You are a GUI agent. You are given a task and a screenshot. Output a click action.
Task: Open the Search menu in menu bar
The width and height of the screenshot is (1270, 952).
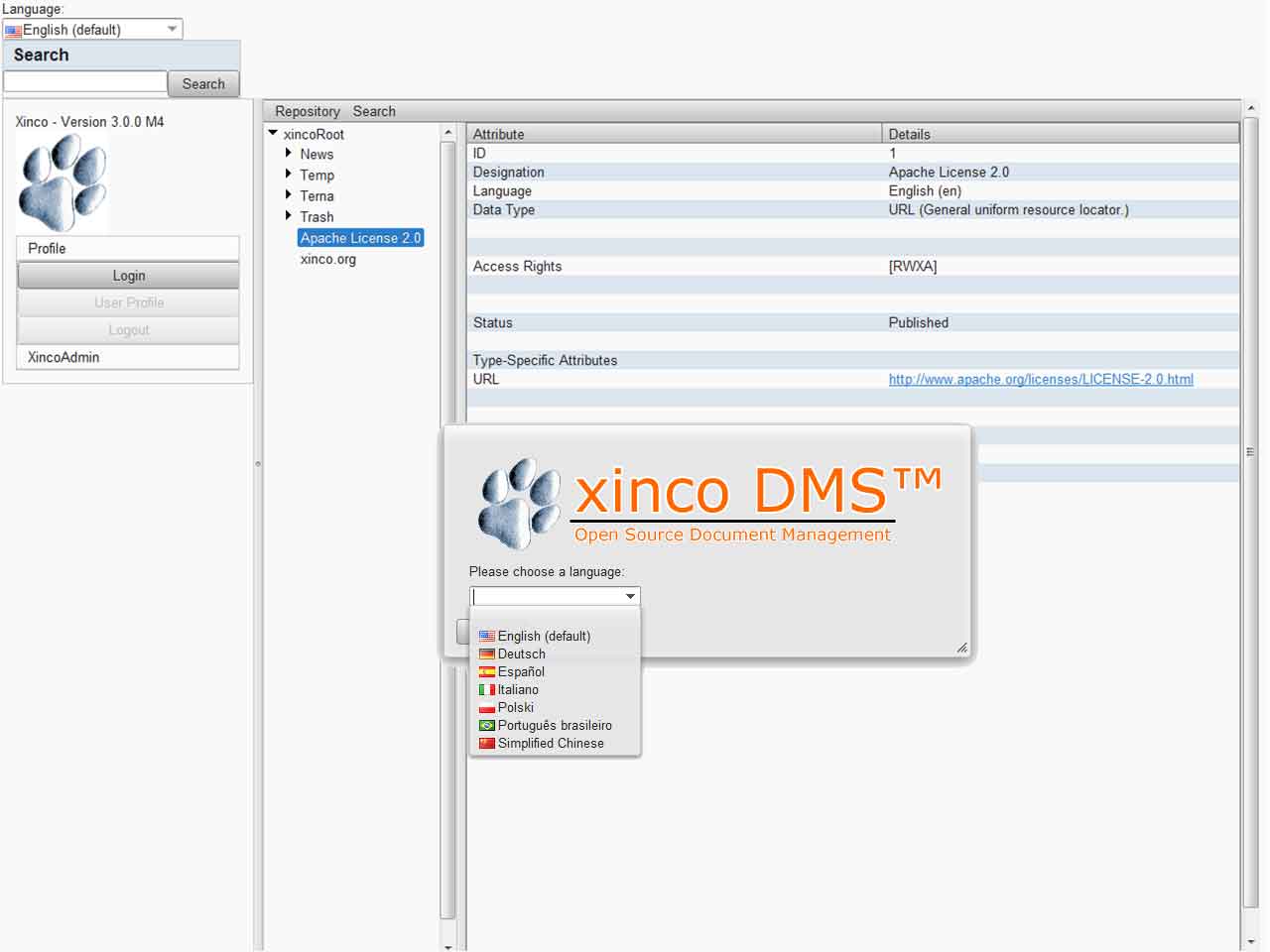[x=374, y=111]
